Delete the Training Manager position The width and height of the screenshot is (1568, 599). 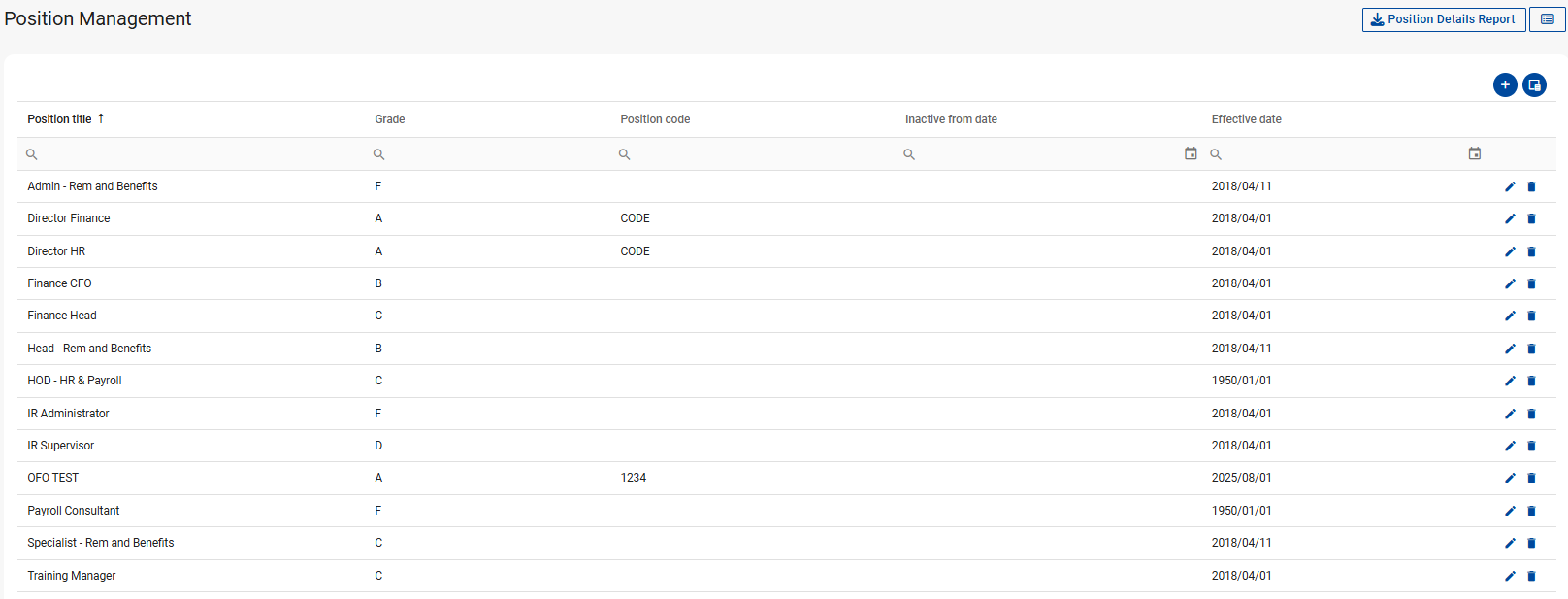[1532, 576]
